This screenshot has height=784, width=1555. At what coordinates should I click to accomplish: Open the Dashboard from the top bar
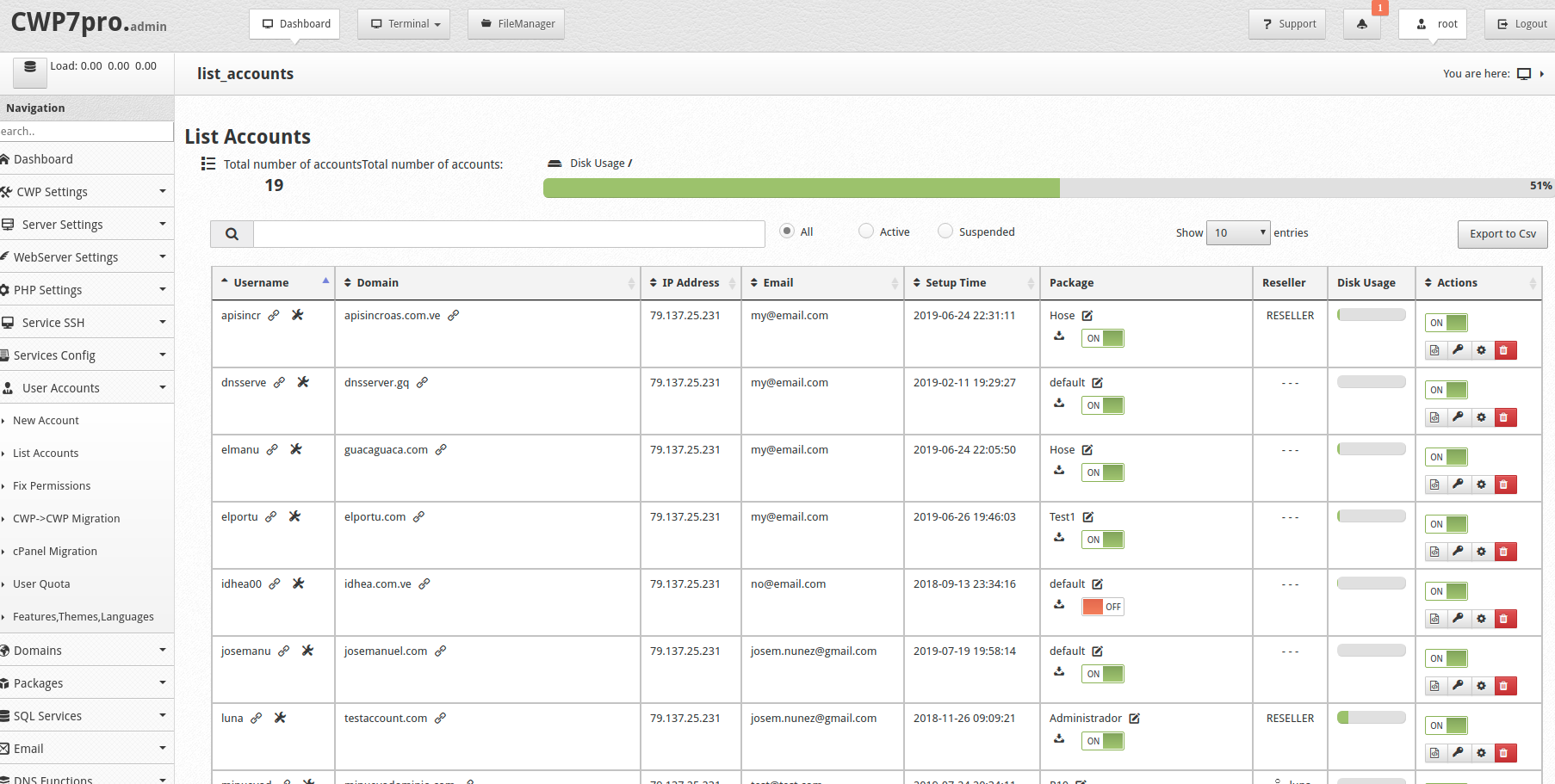click(x=294, y=23)
